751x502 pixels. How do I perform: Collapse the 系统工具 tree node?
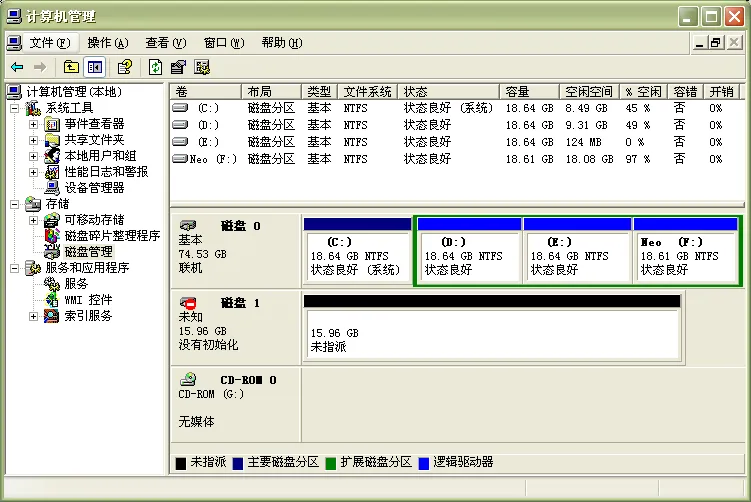tap(14, 108)
